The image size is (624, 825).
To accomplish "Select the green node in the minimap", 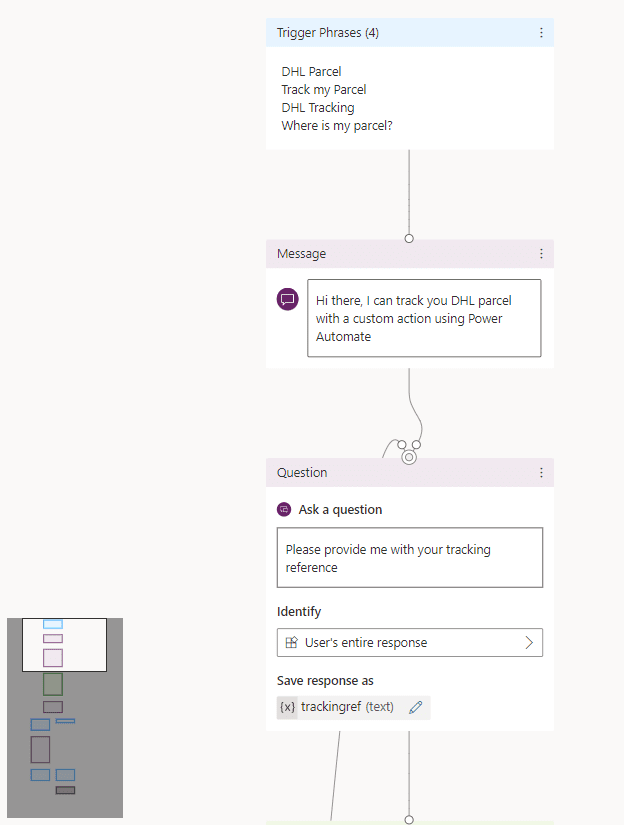I will (51, 684).
